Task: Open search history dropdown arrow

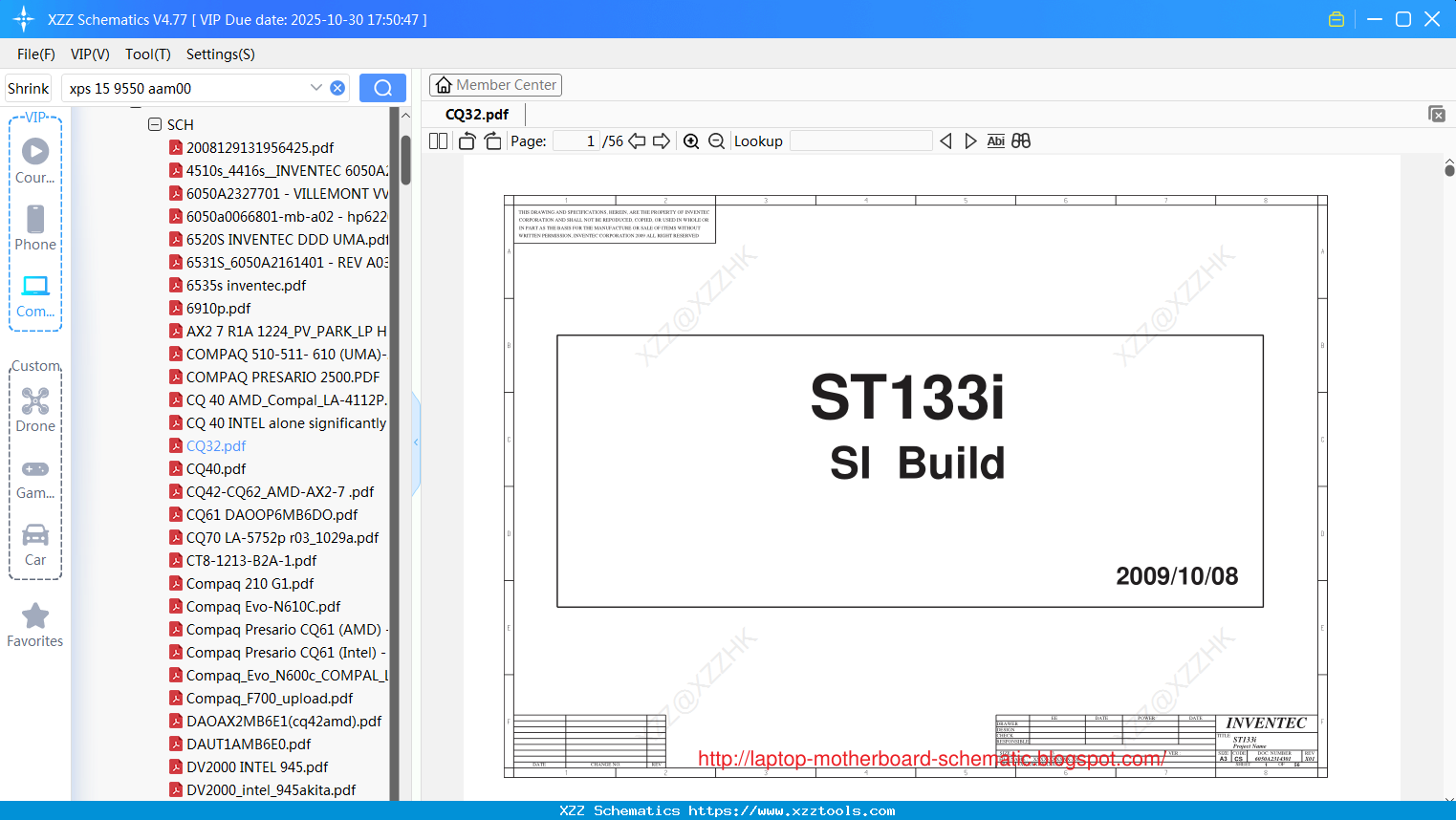Action: tap(316, 88)
